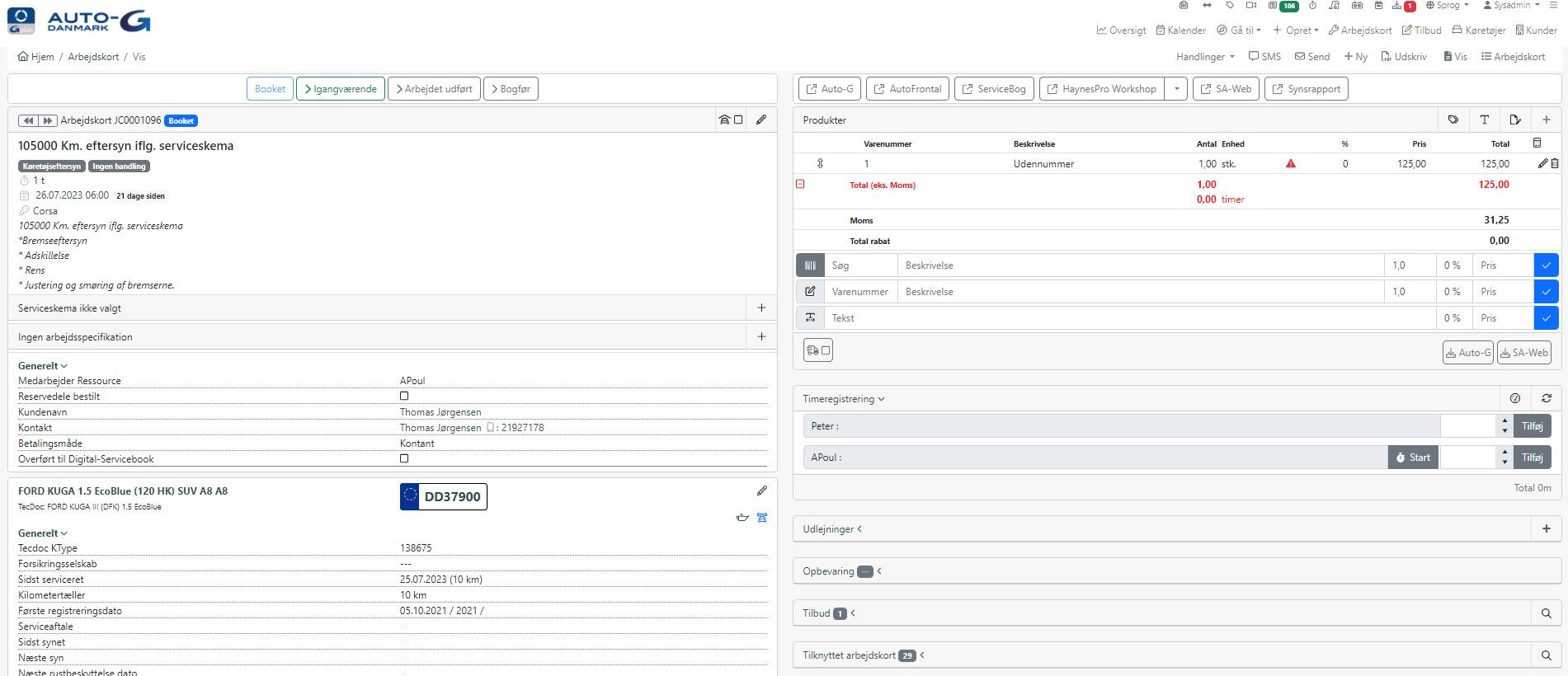The image size is (1568, 676).
Task: Click the pencil icon to edit the work card
Action: [760, 120]
